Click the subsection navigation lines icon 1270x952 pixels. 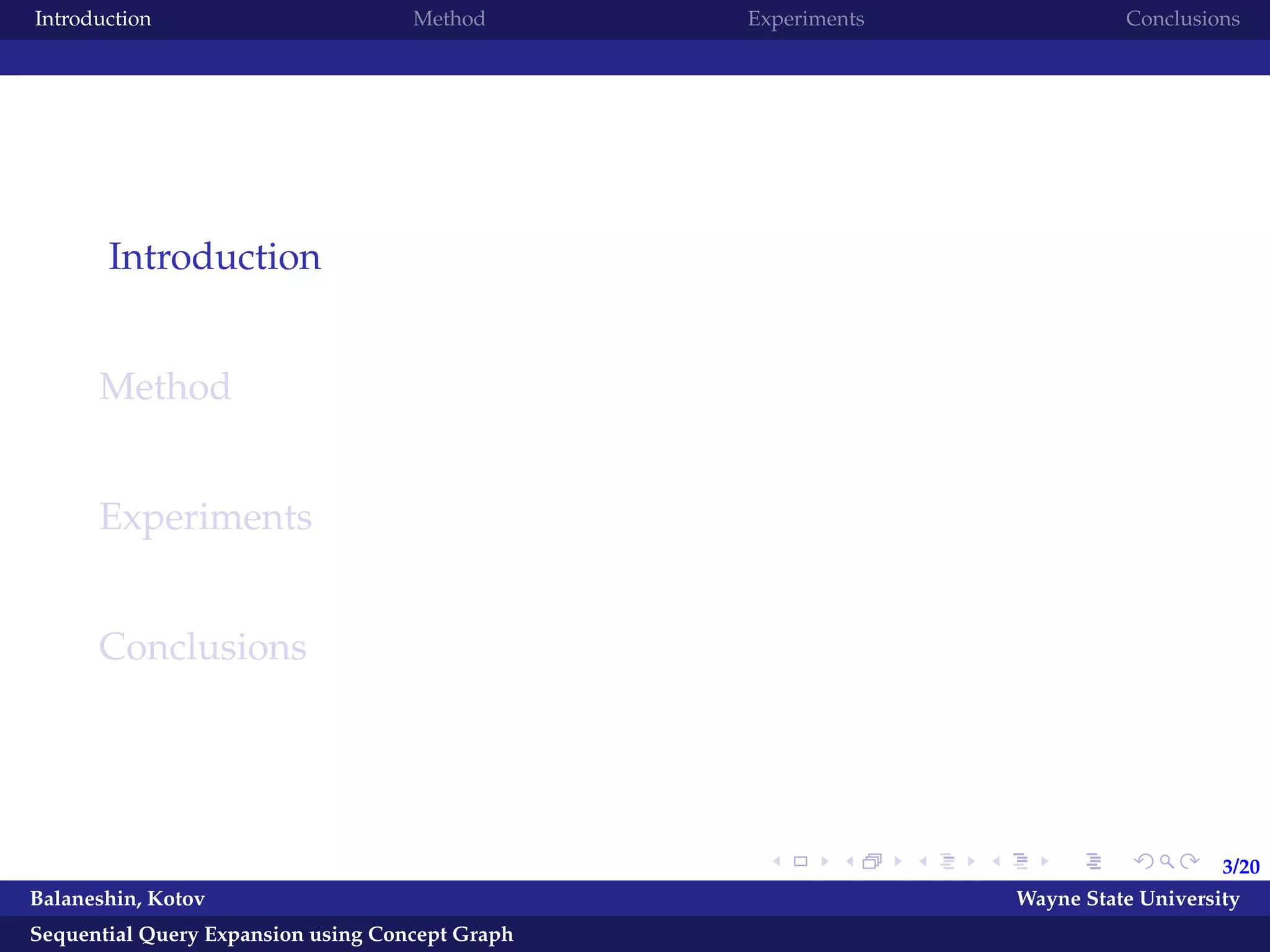pos(947,862)
